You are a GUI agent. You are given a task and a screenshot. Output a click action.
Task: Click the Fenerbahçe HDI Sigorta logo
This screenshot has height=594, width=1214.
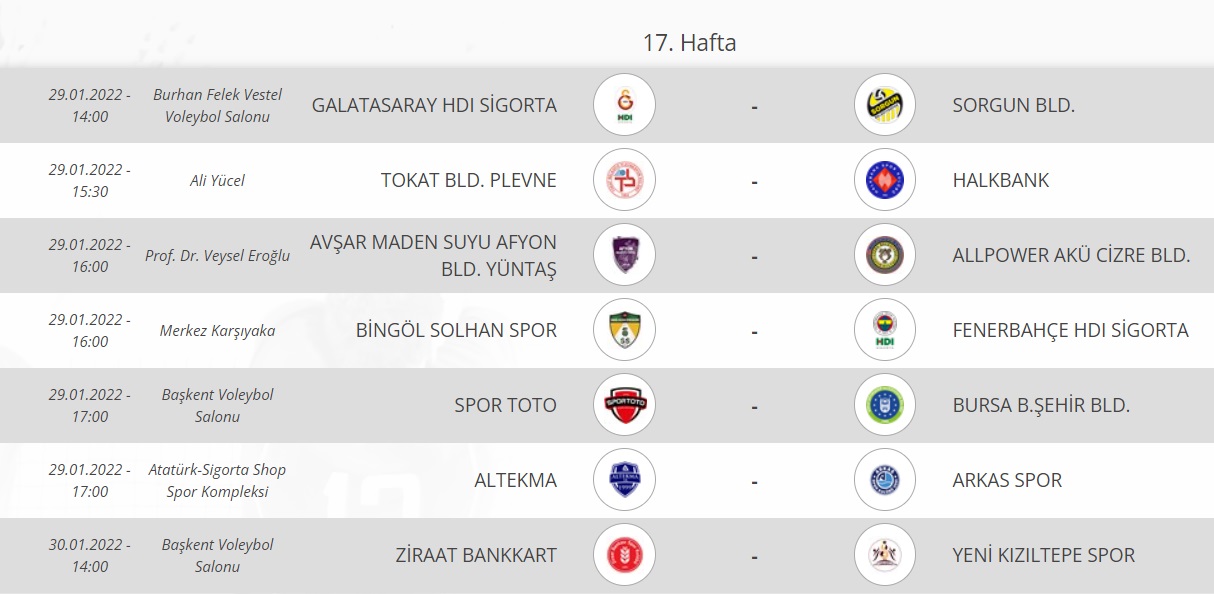(x=885, y=330)
